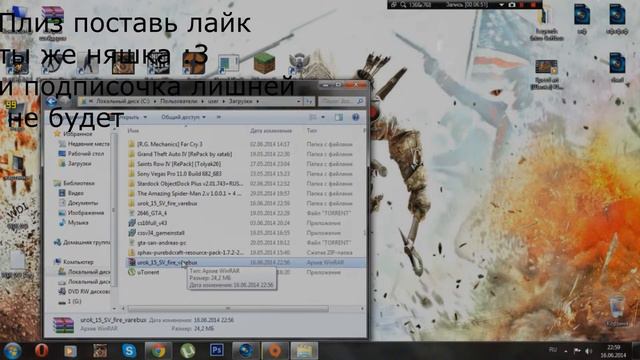Open 'Недавние места' in the navigation pane
This screenshot has width=640, height=360.
[x=84, y=144]
